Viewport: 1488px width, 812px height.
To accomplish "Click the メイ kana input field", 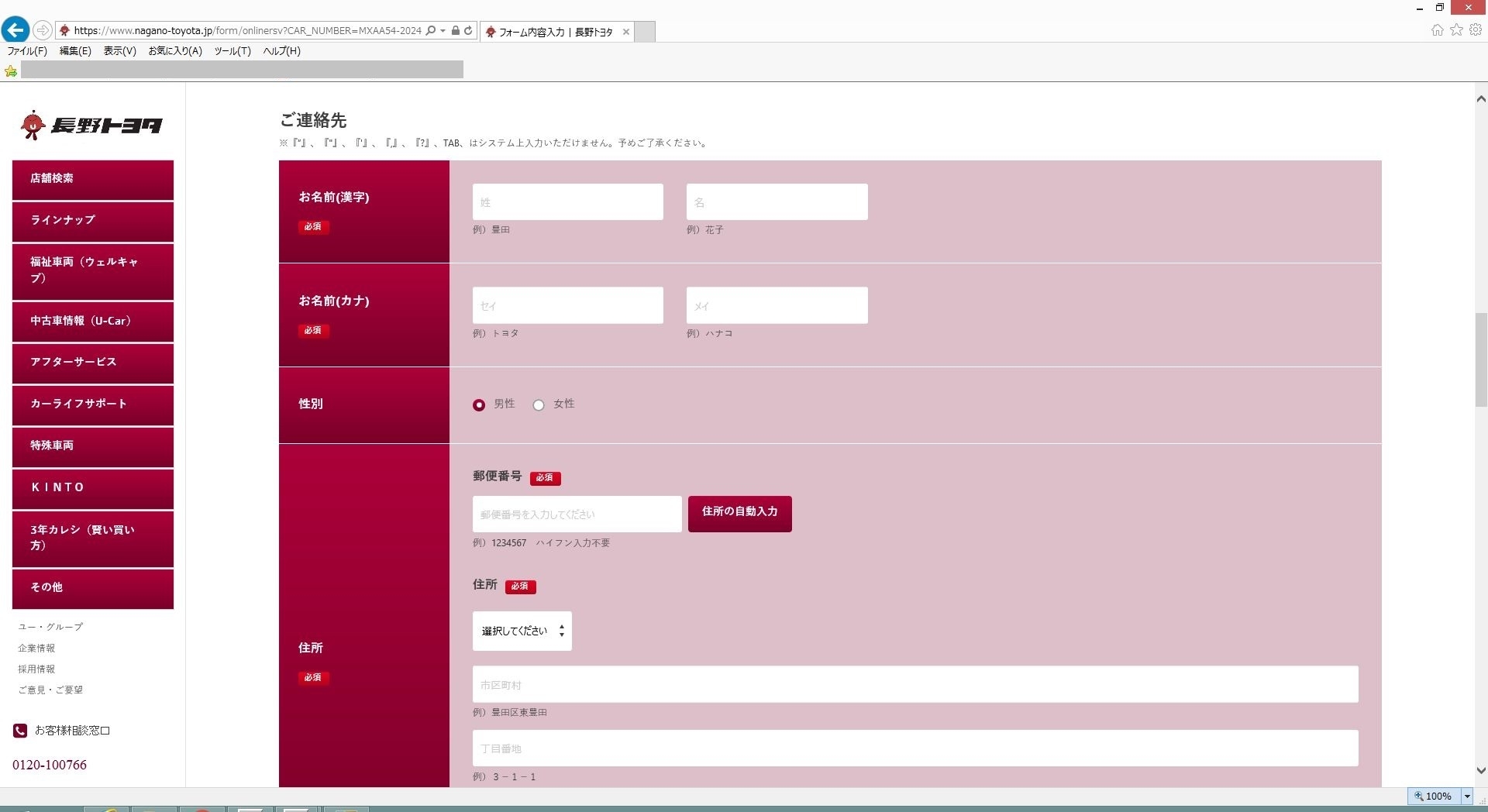I will pos(777,305).
